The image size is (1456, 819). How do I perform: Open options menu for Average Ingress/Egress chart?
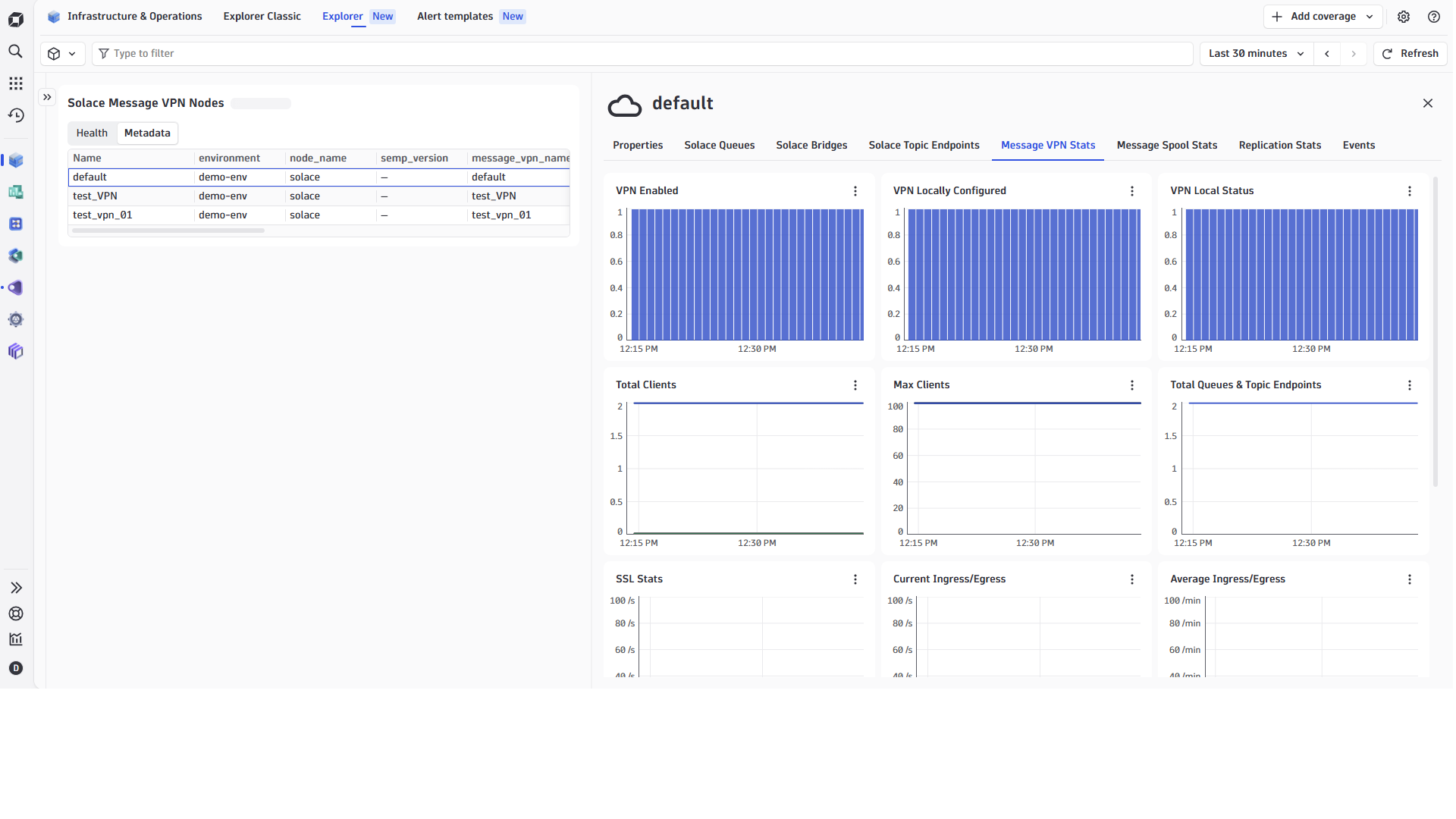pyautogui.click(x=1410, y=579)
